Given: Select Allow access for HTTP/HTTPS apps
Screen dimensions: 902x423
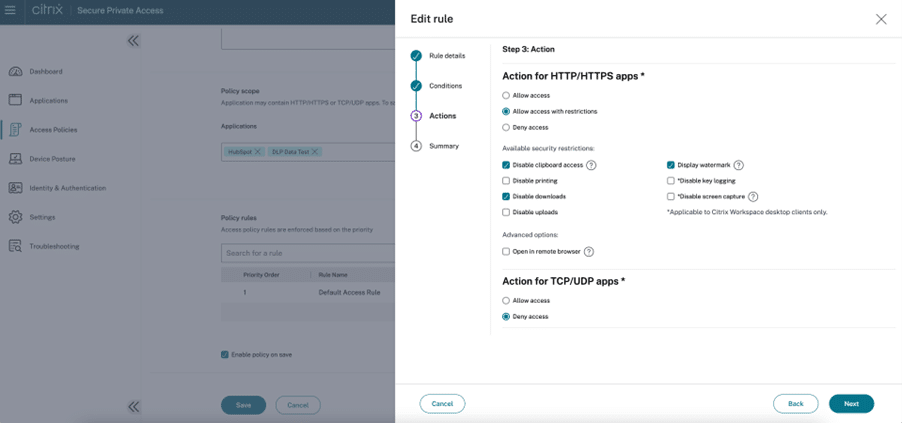Looking at the screenshot, I should (506, 96).
